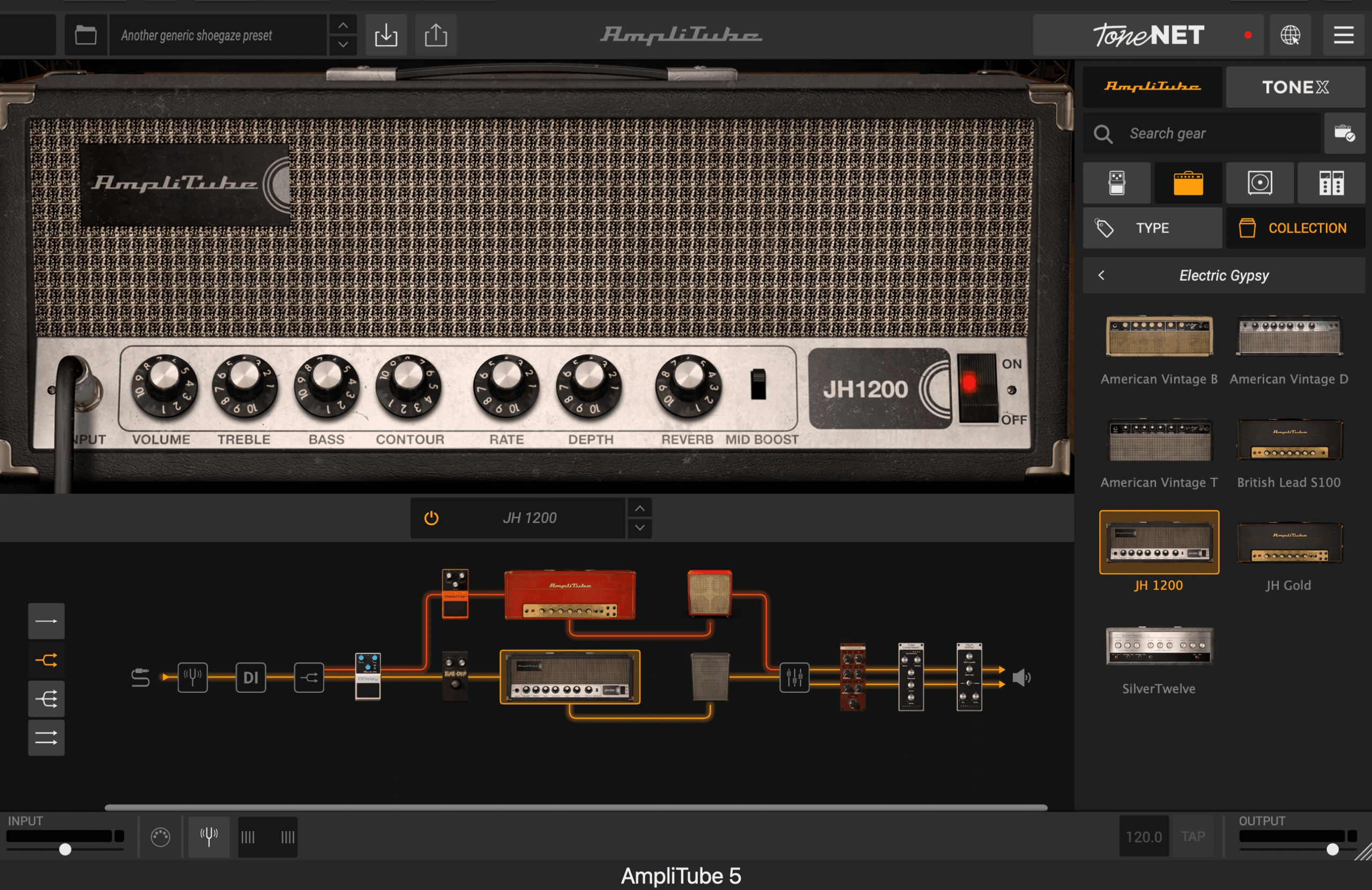The width and height of the screenshot is (1372, 890).
Task: Select the amplifier gear category icon
Action: click(1188, 183)
